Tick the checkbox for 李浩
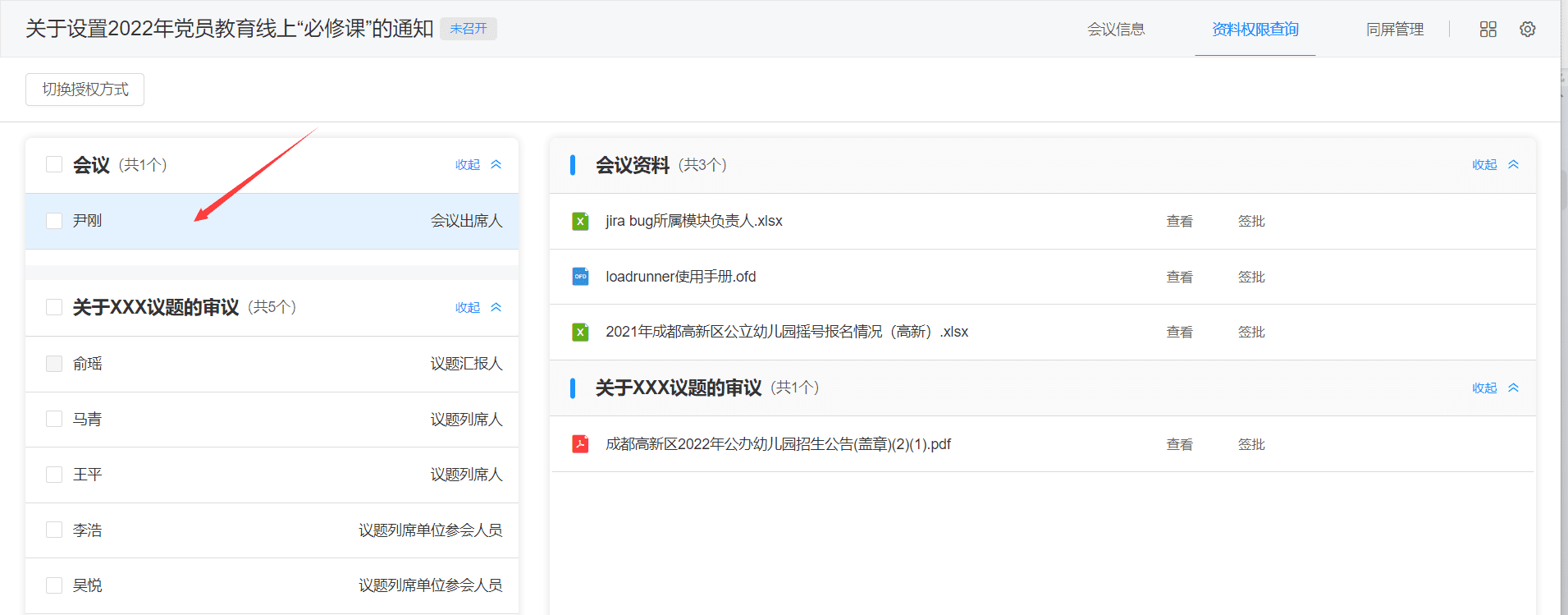 click(x=54, y=530)
